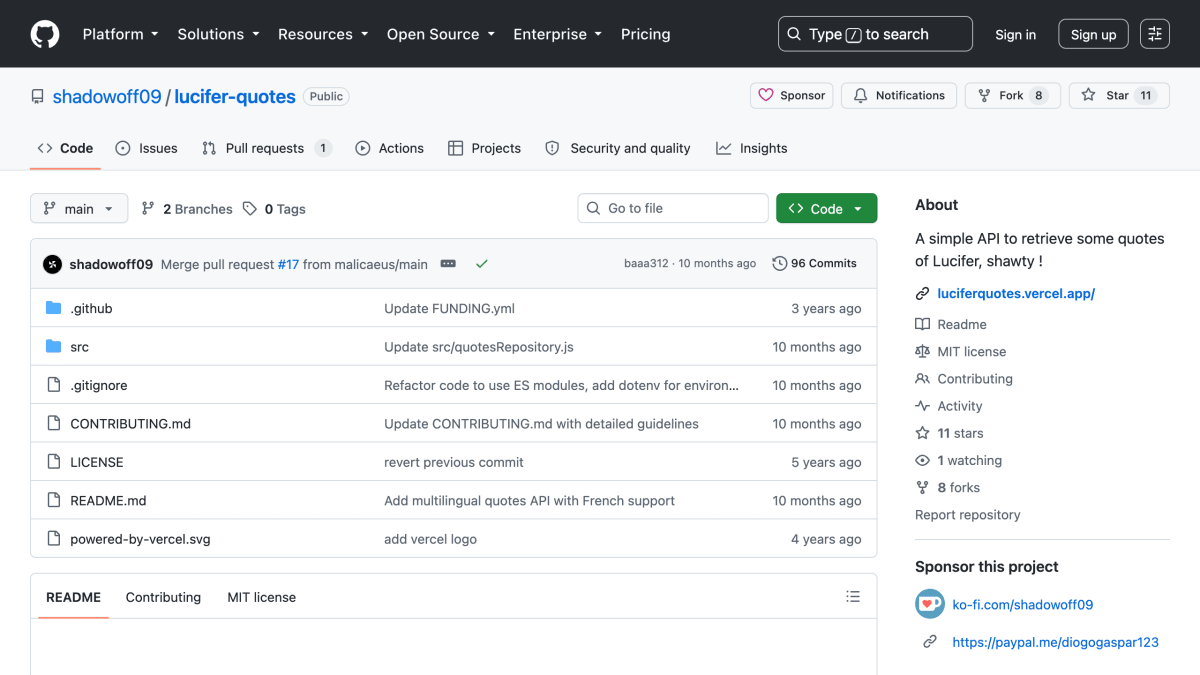Open the lucifer-quotes repository name link
The height and width of the screenshot is (675, 1200).
[235, 97]
